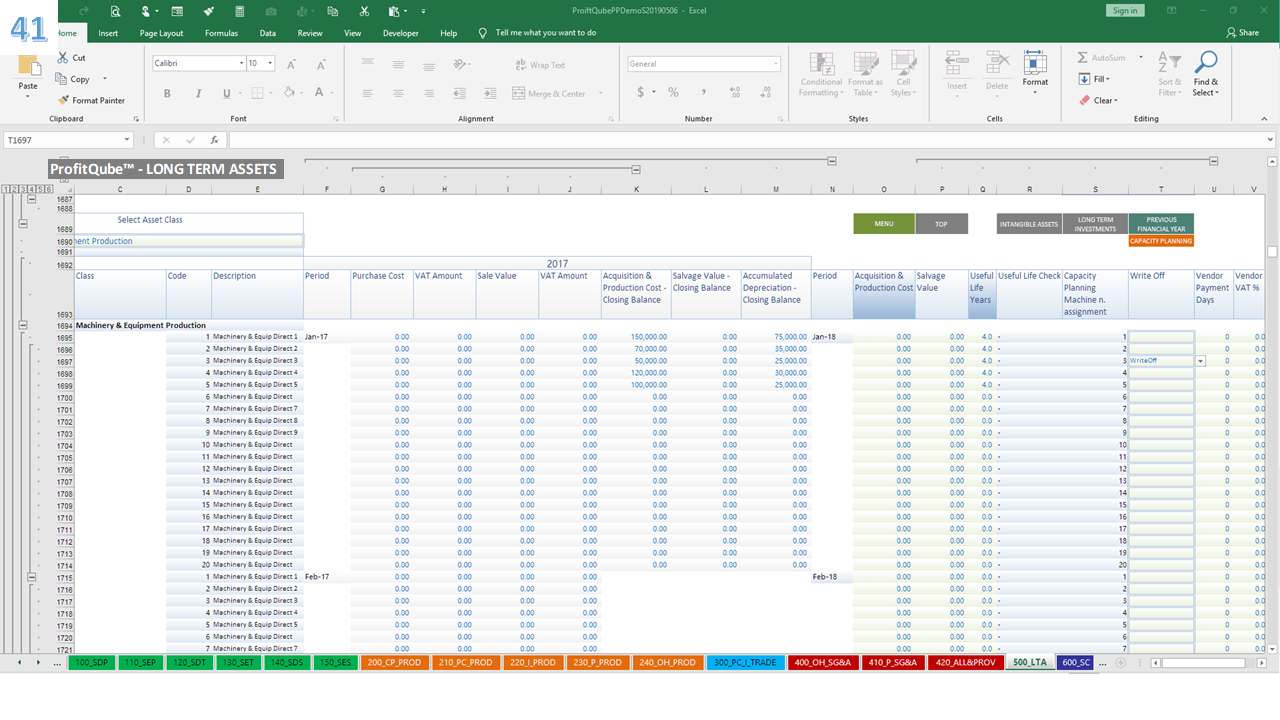
Task: Click the Format Painter brush icon
Action: (x=64, y=100)
